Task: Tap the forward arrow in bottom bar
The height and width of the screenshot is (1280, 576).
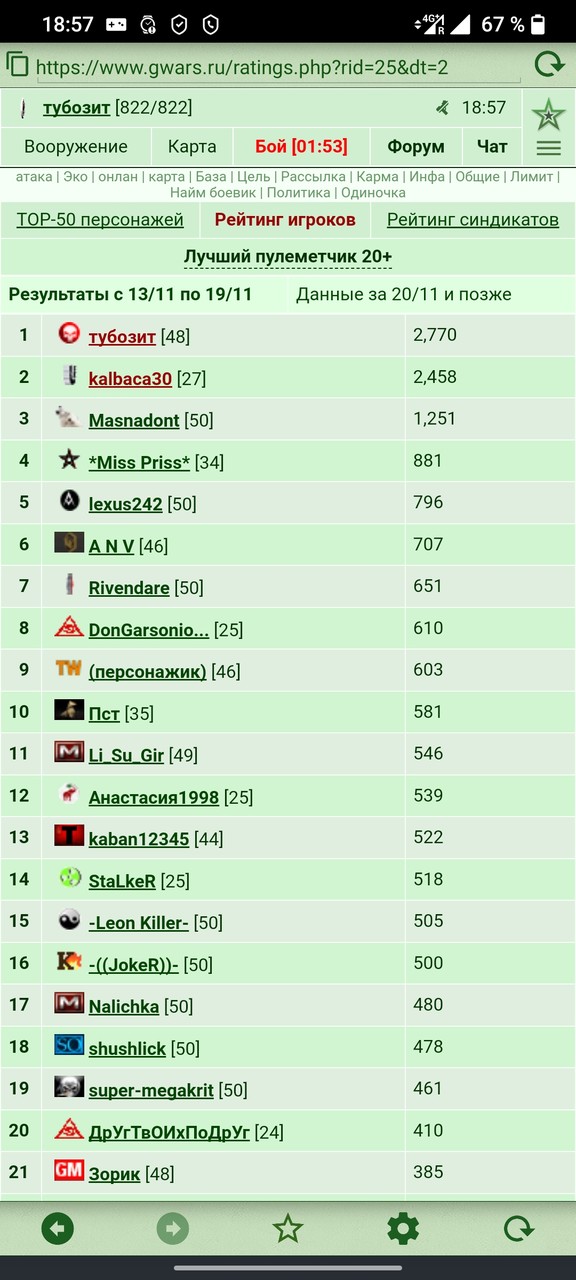Action: [x=173, y=1228]
